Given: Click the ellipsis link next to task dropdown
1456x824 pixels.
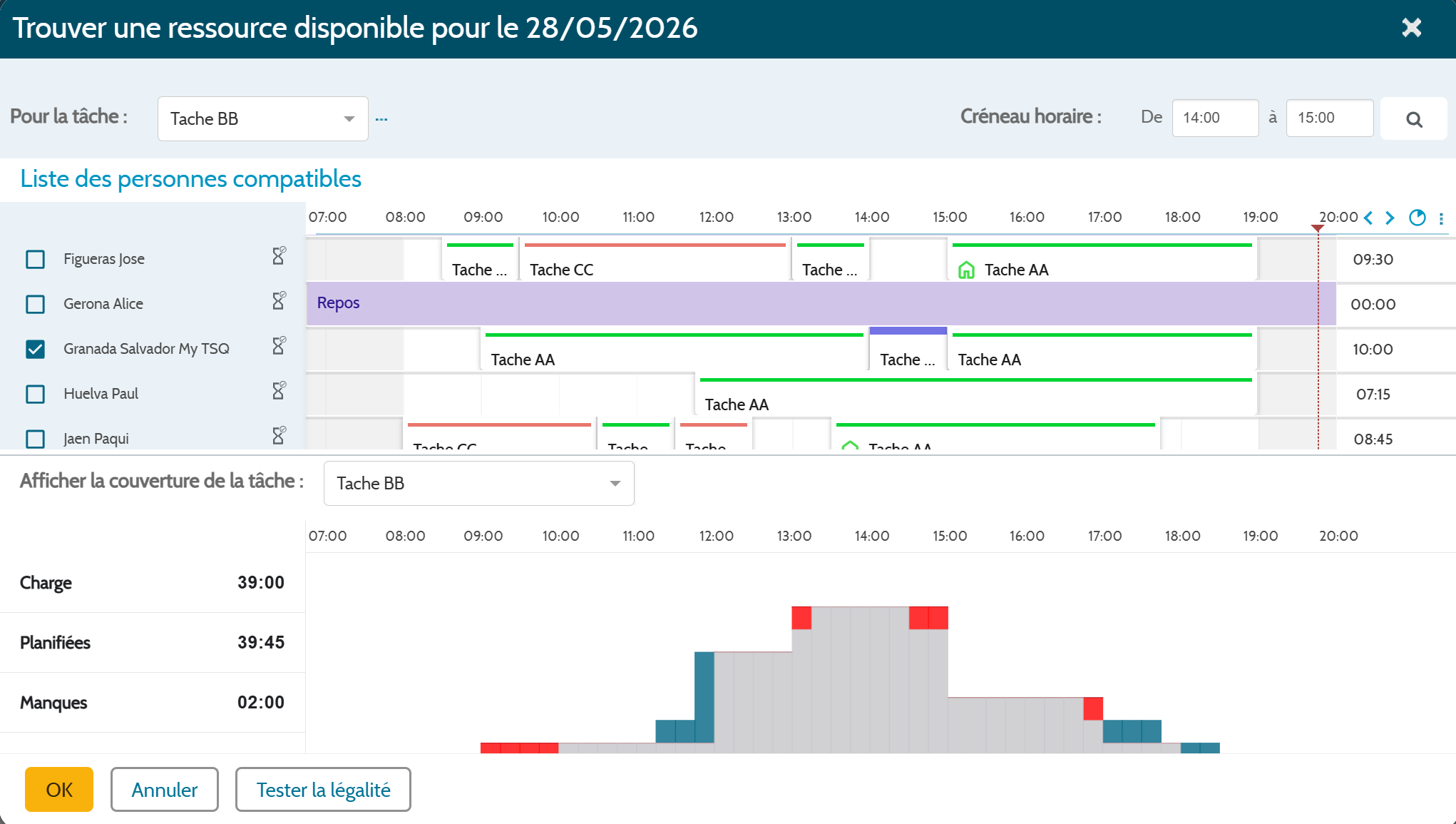Looking at the screenshot, I should point(381,119).
